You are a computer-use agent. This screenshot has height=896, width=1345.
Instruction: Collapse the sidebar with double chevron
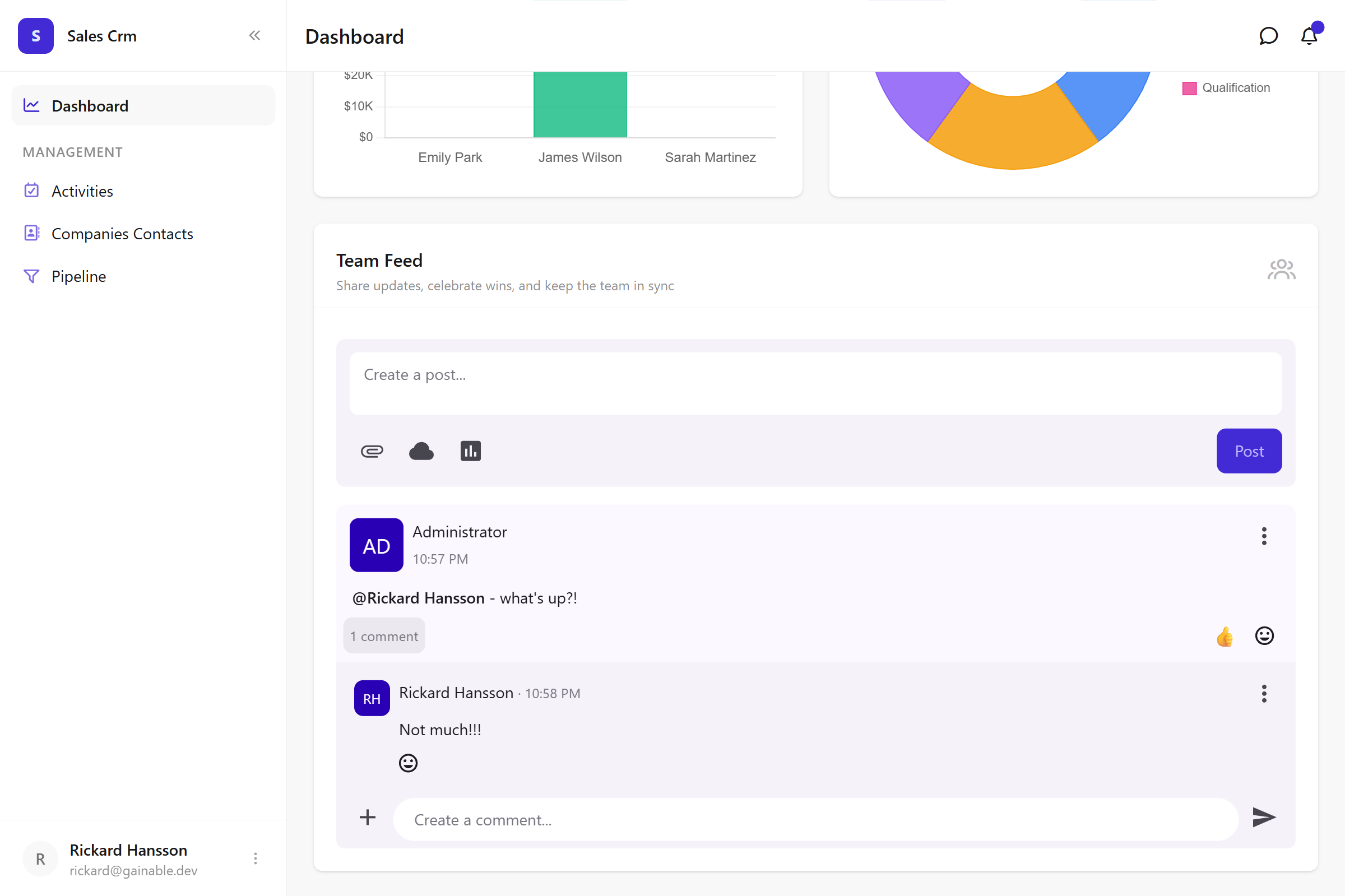coord(255,35)
